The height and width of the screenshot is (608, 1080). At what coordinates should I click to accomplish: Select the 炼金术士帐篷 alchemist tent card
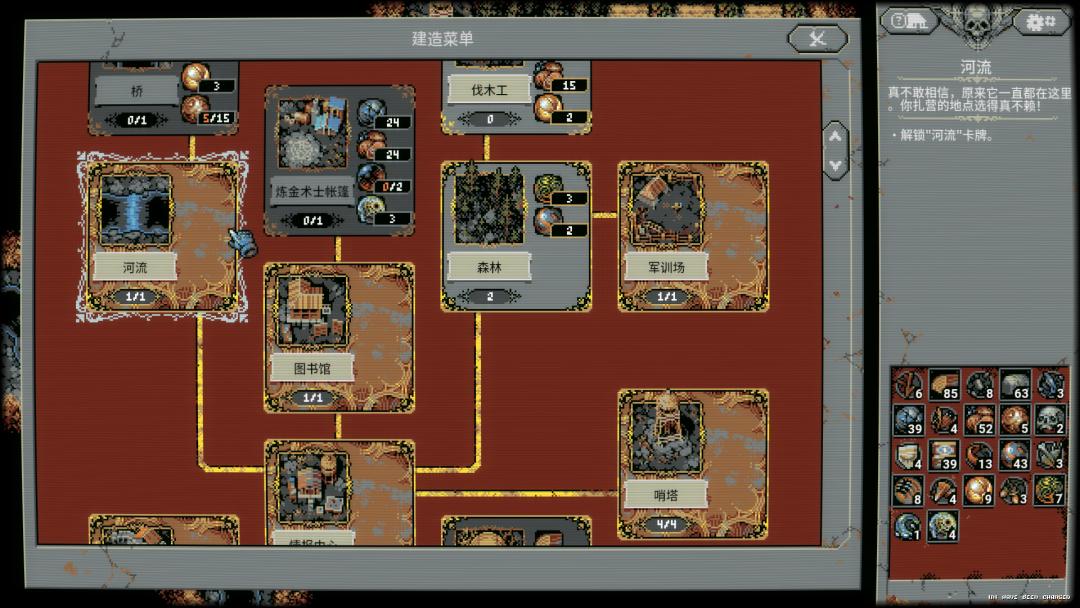pyautogui.click(x=339, y=160)
